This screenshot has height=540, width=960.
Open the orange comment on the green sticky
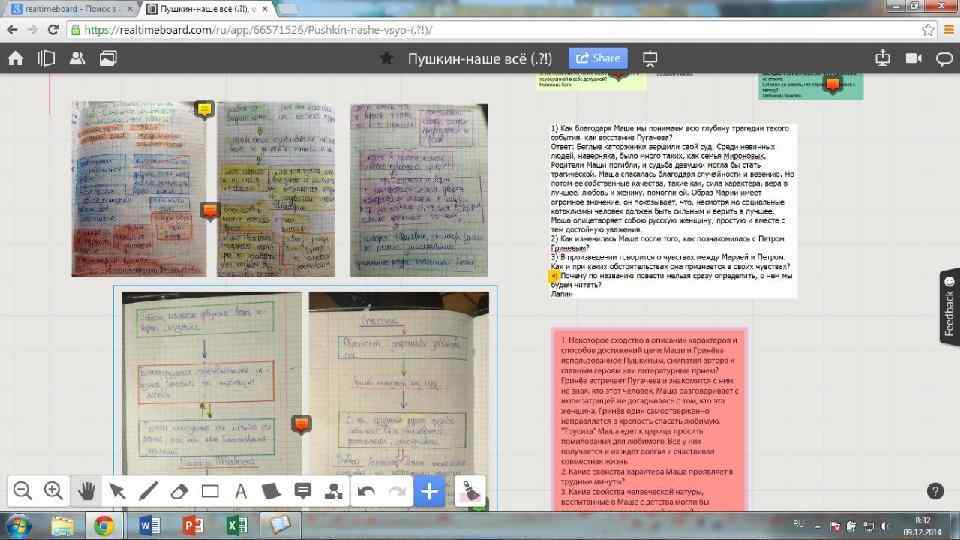(831, 84)
